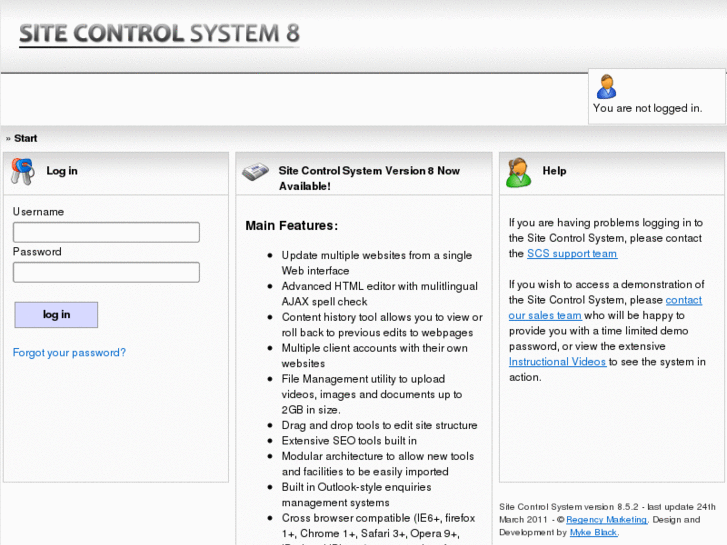The height and width of the screenshot is (545, 727).
Task: Click the Log in panel heading
Action: [x=62, y=171]
